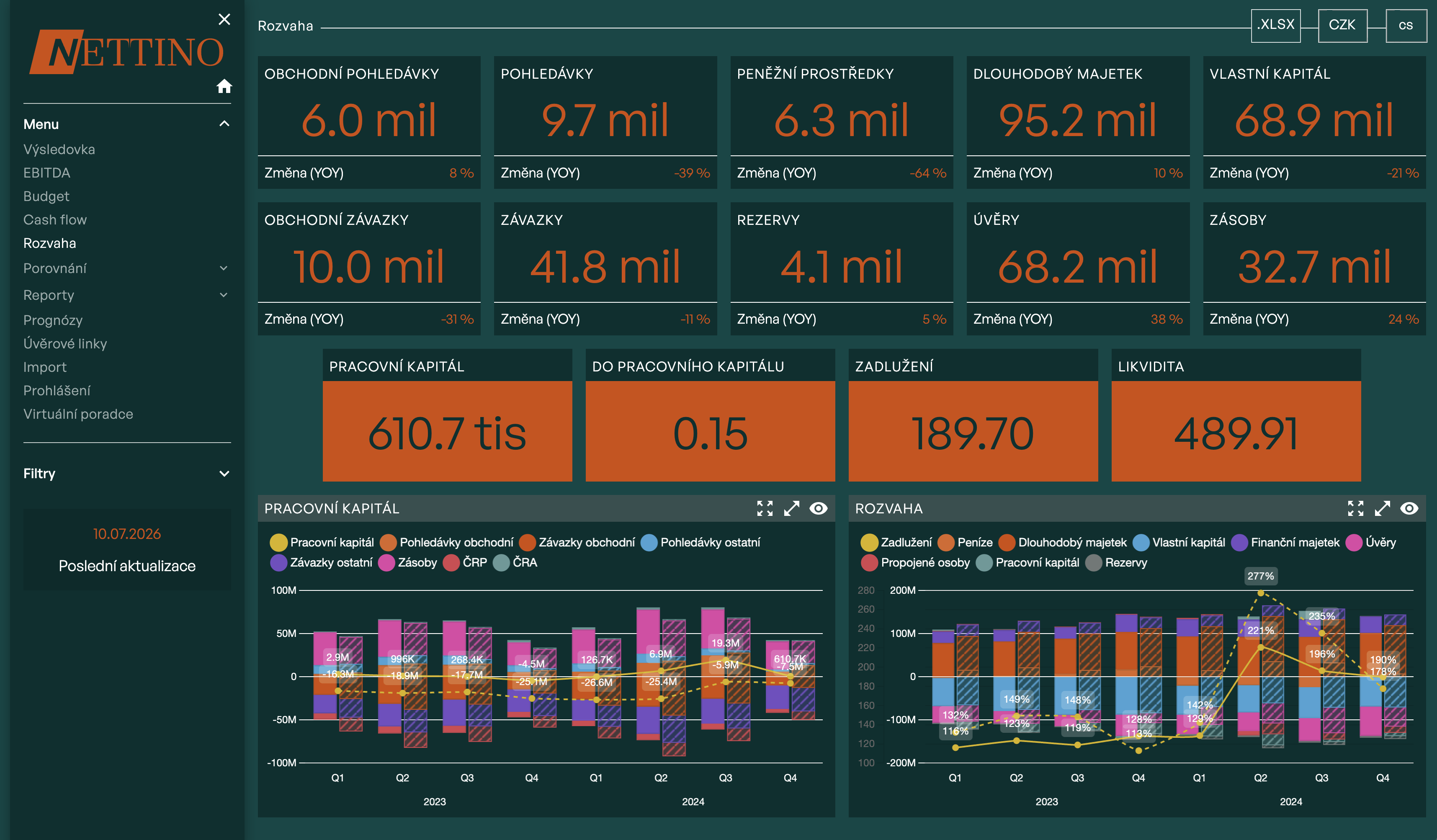1437x840 pixels.
Task: Open the Peněžní prostředky 6.3 mil card
Action: point(842,123)
